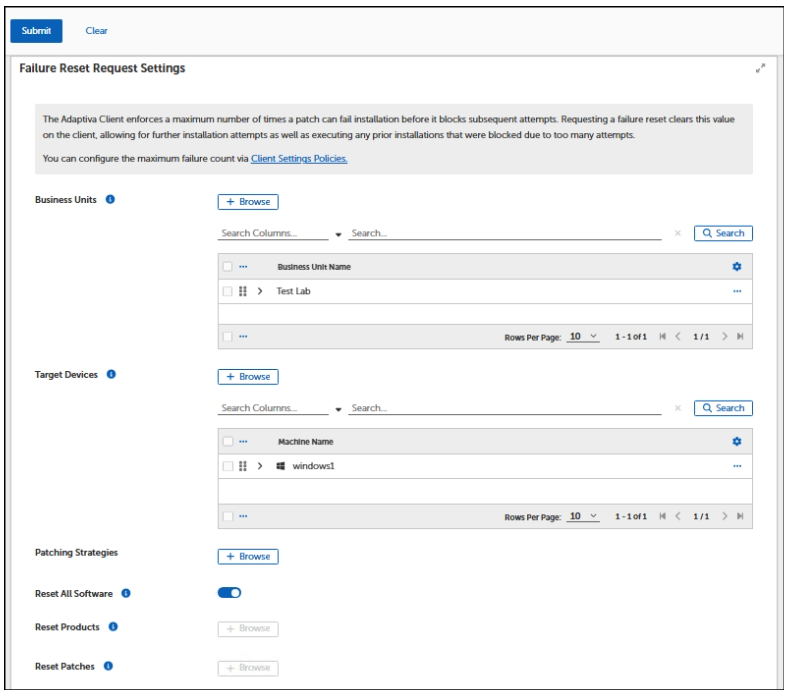Toggle the Reset All Software switch
786x692 pixels.
click(230, 593)
